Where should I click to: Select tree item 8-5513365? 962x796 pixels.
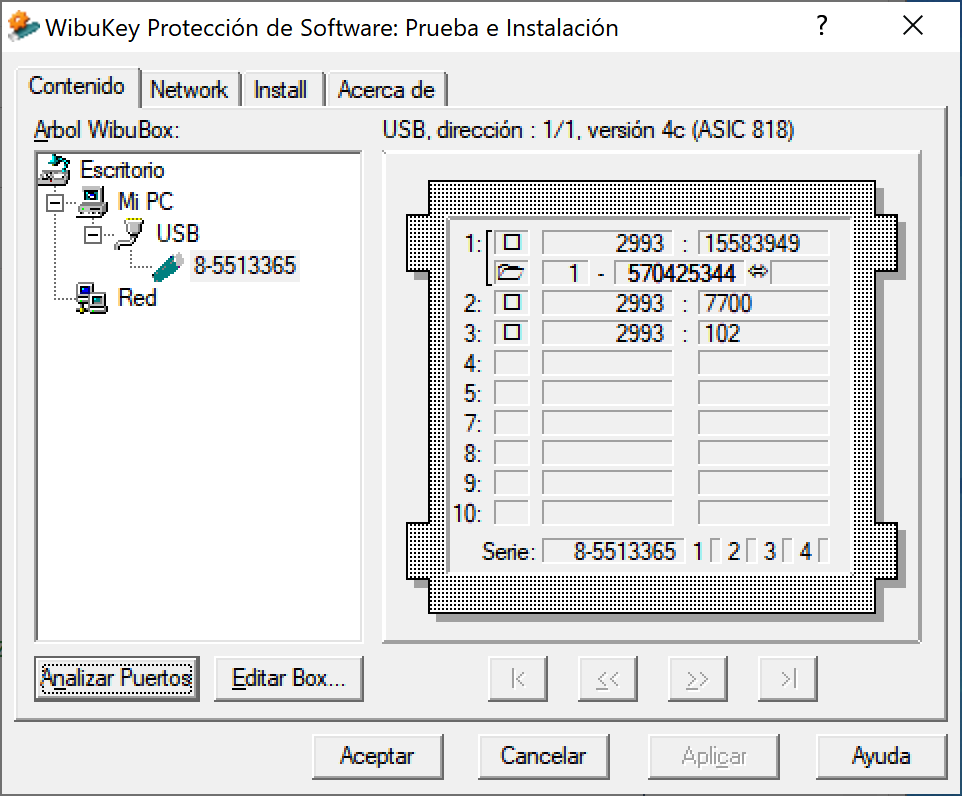pos(245,266)
